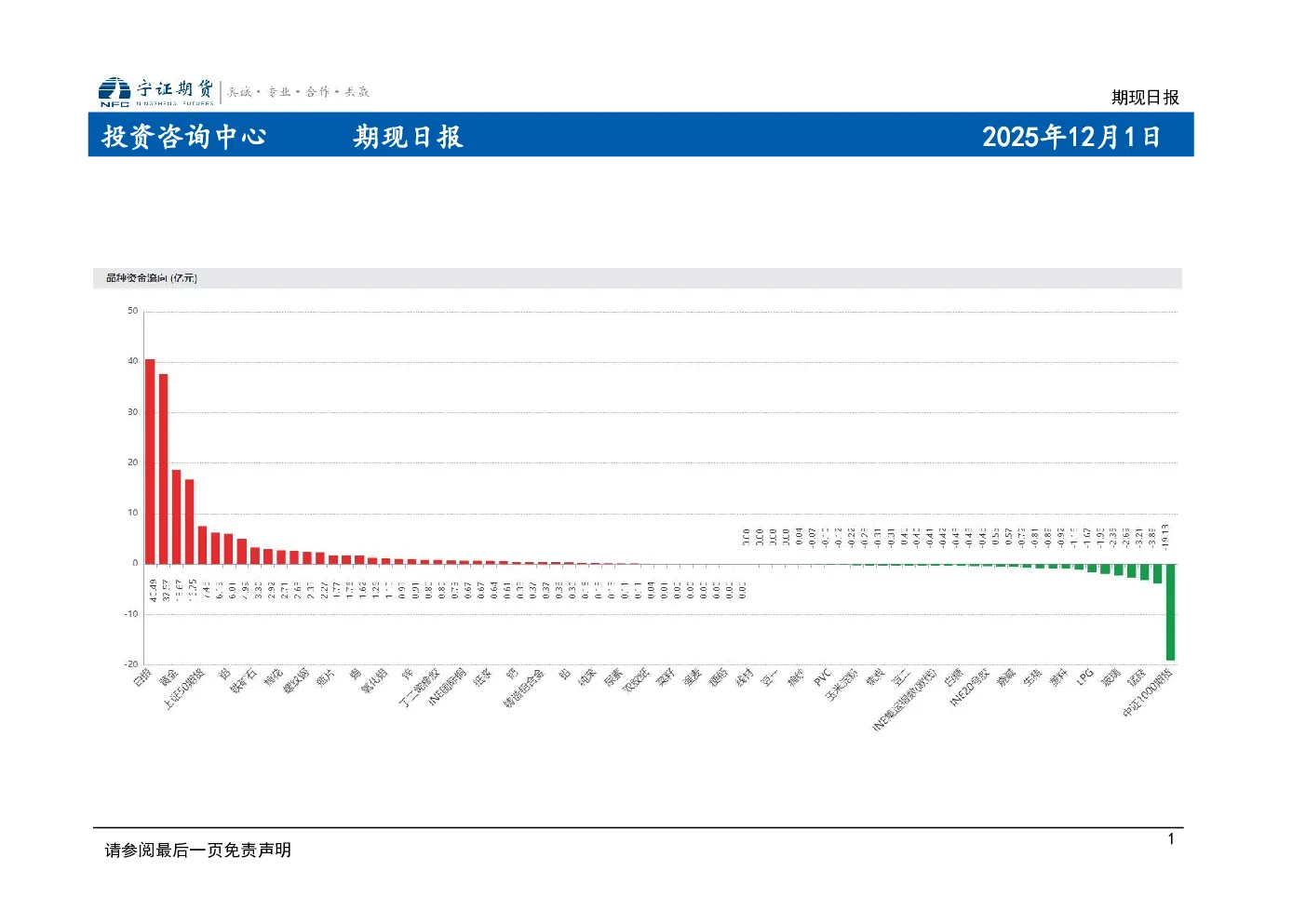
Task: Click x-axis label '铸造铝合金'
Action: pyautogui.click(x=523, y=687)
